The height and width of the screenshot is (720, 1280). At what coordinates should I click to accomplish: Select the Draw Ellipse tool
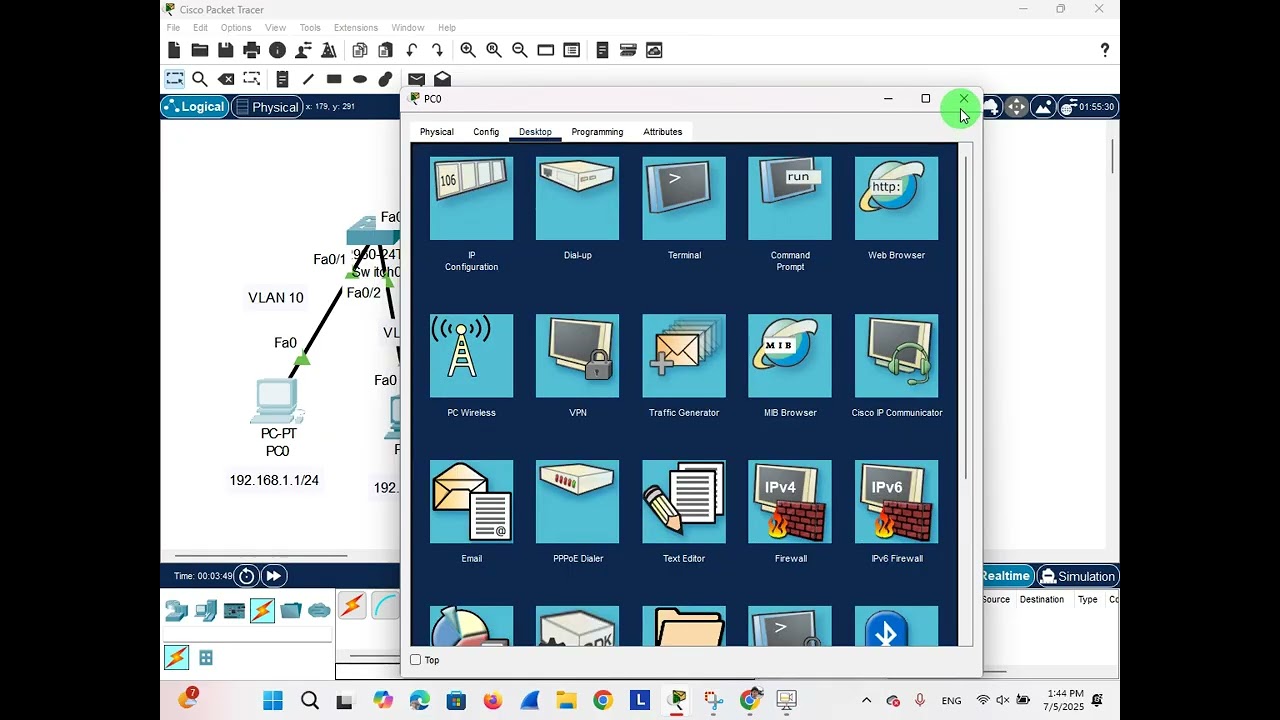pos(360,79)
